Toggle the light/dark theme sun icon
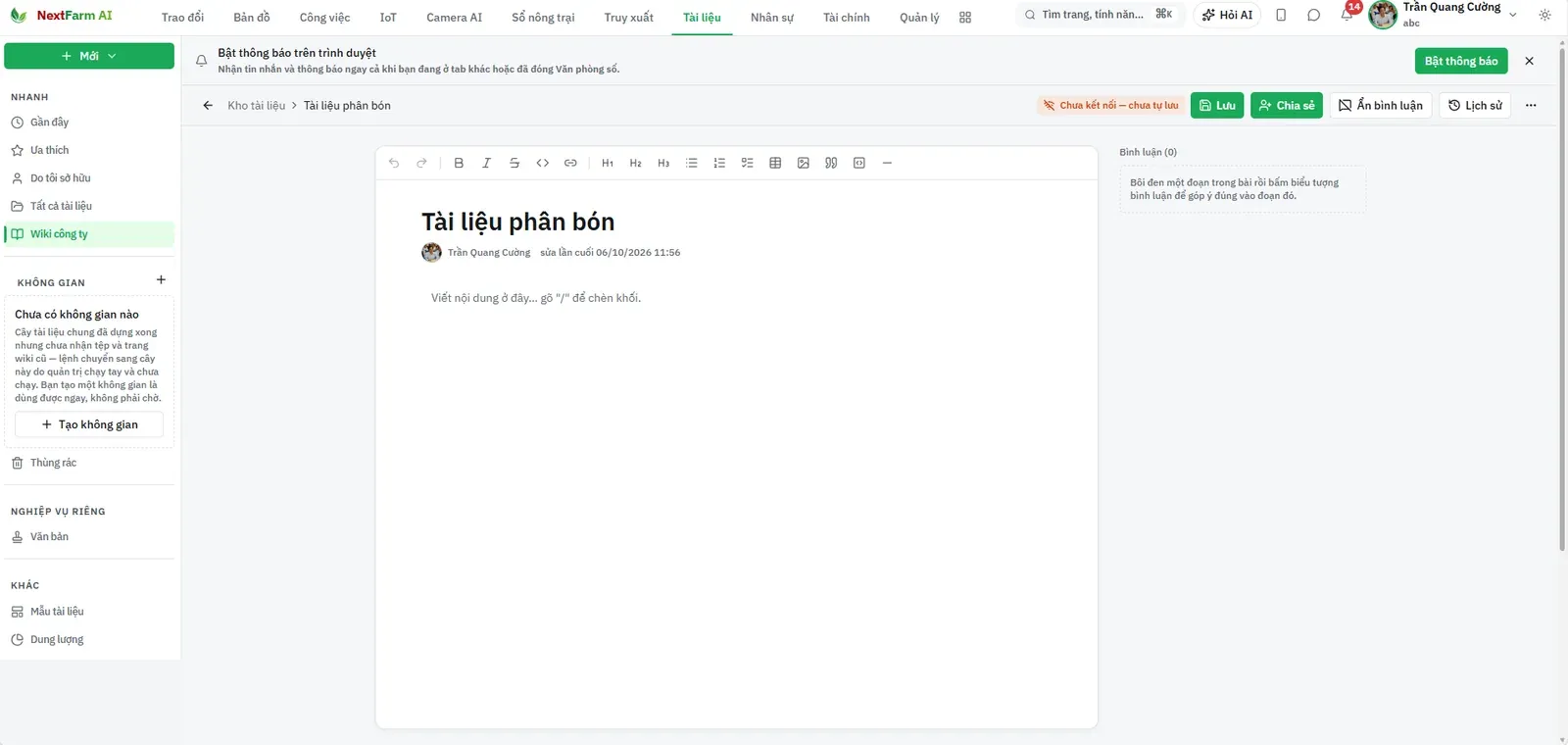This screenshot has height=745, width=1568. click(x=1545, y=15)
